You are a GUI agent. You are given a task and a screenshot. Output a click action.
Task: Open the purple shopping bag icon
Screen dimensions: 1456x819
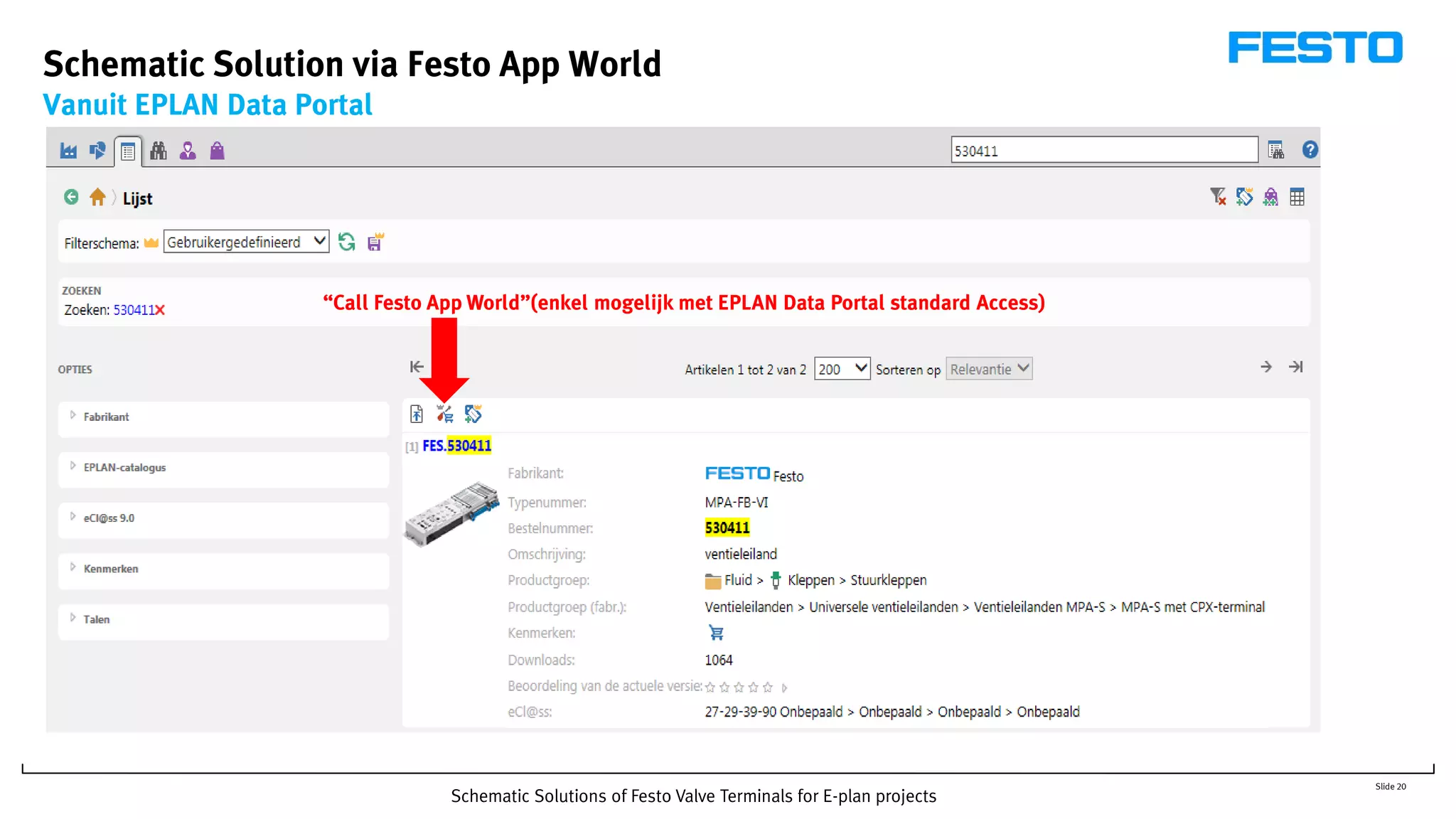(217, 151)
